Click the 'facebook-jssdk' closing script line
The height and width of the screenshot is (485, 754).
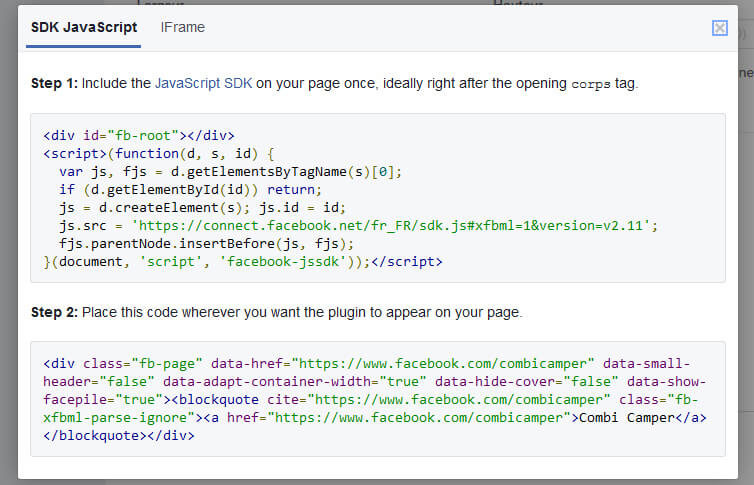(x=243, y=261)
